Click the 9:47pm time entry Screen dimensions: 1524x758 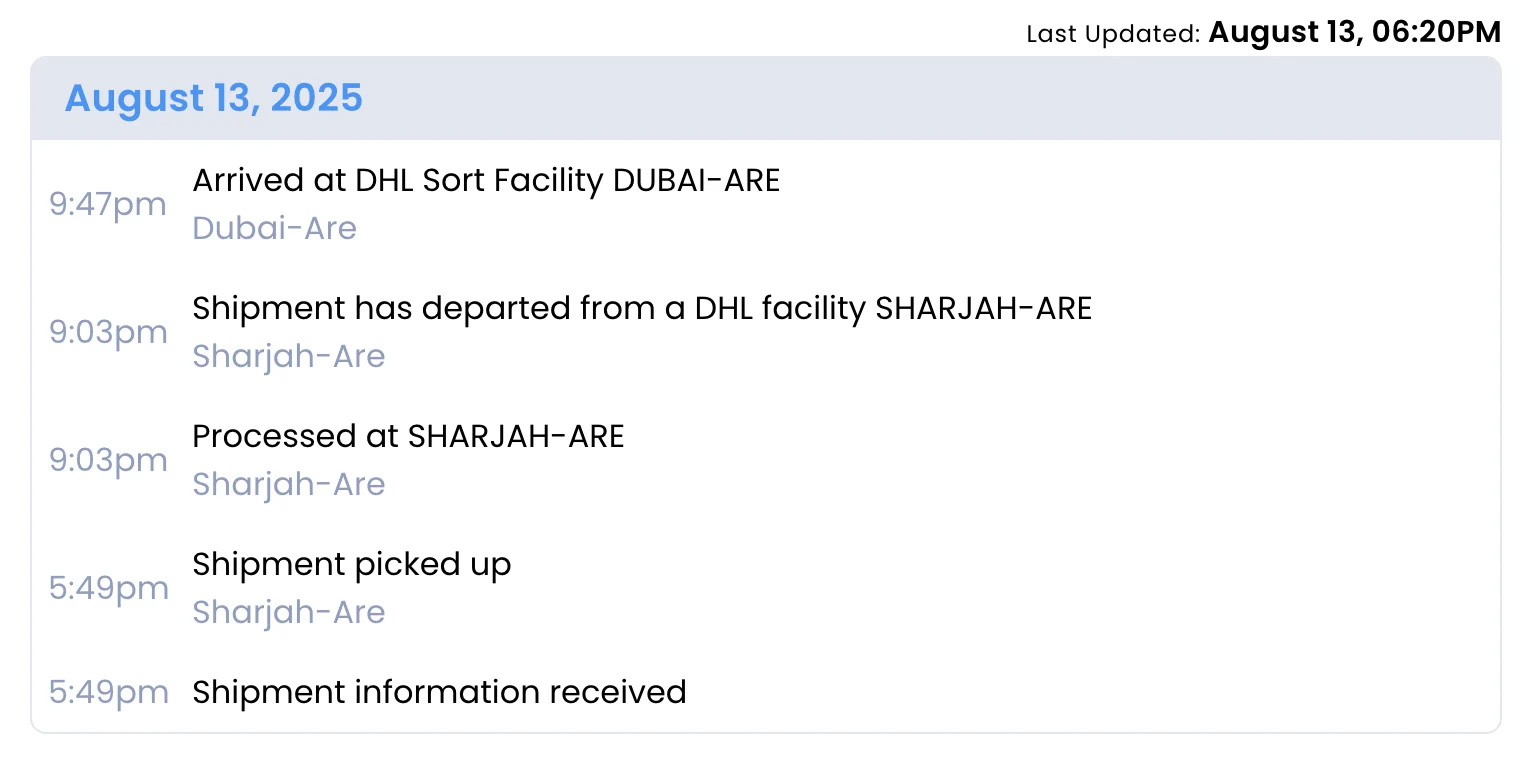(108, 205)
